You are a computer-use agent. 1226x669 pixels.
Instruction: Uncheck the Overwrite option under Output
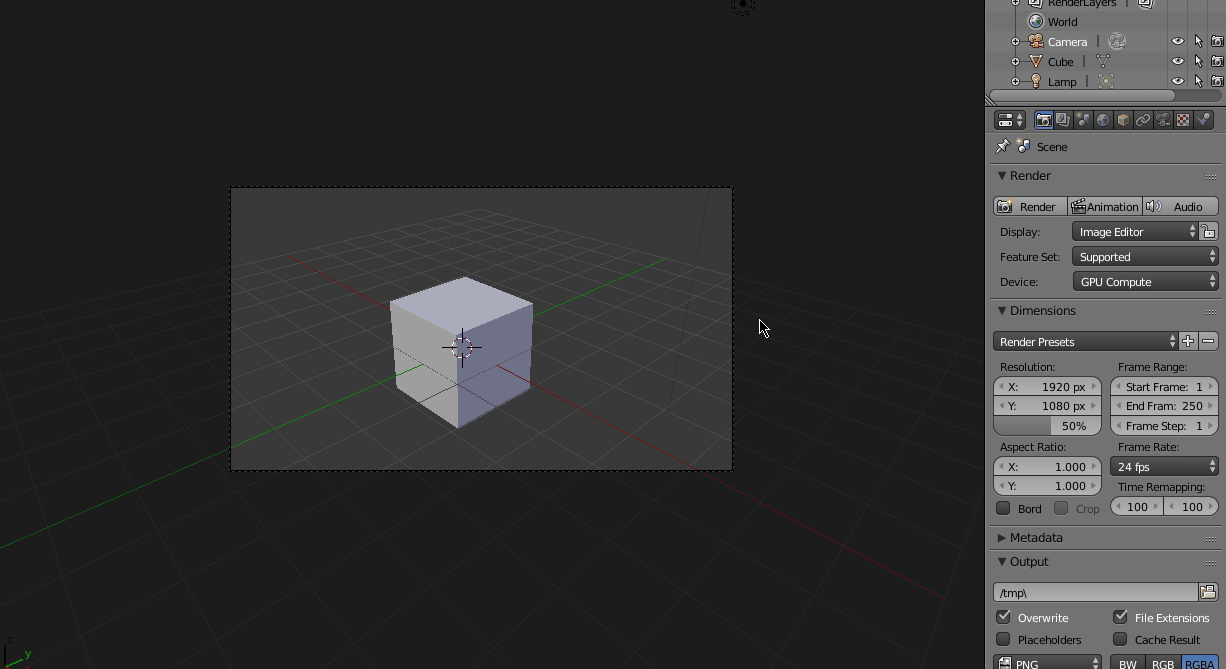tap(1004, 617)
